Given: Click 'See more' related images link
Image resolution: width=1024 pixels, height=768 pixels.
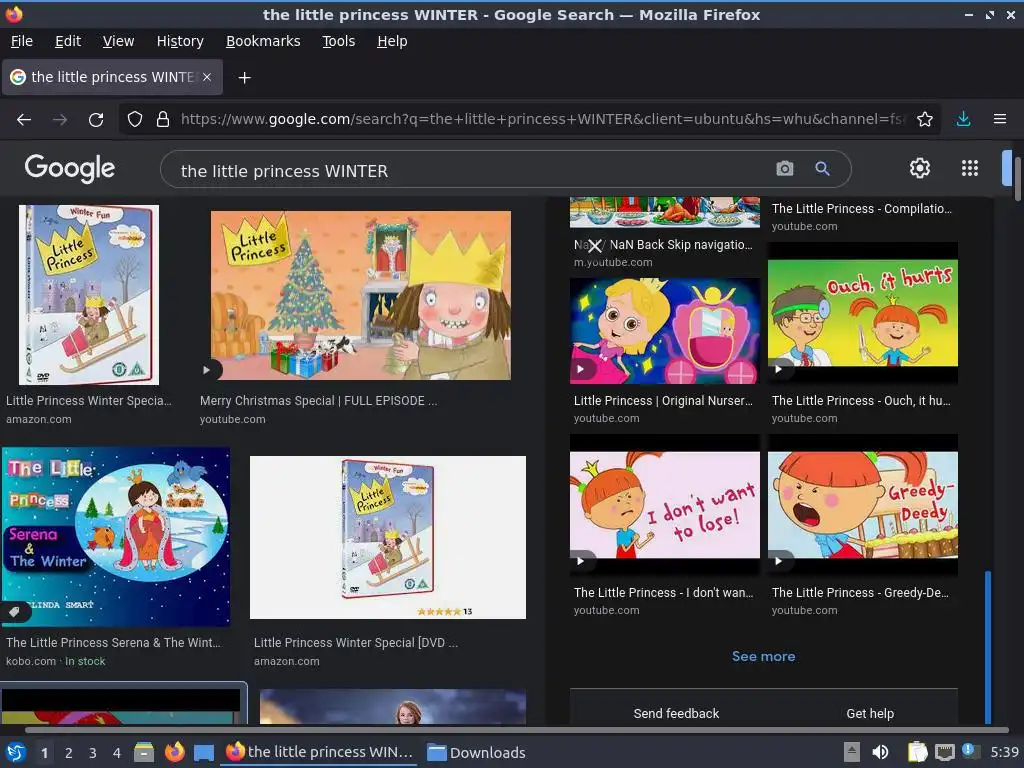Looking at the screenshot, I should pos(763,656).
